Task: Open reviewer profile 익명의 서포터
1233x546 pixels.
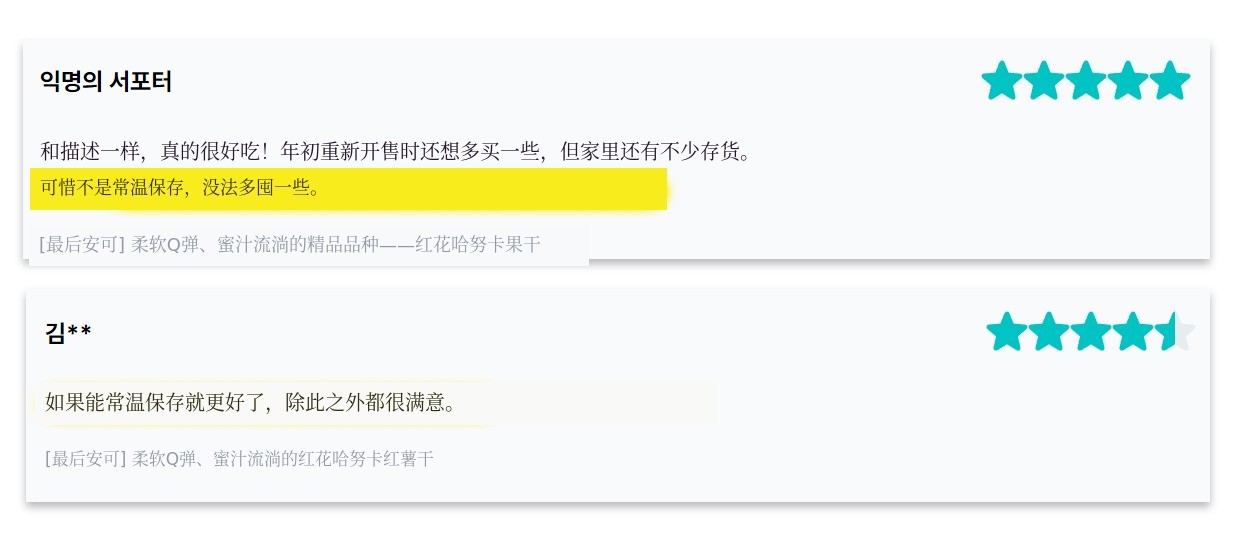Action: pyautogui.click(x=106, y=82)
